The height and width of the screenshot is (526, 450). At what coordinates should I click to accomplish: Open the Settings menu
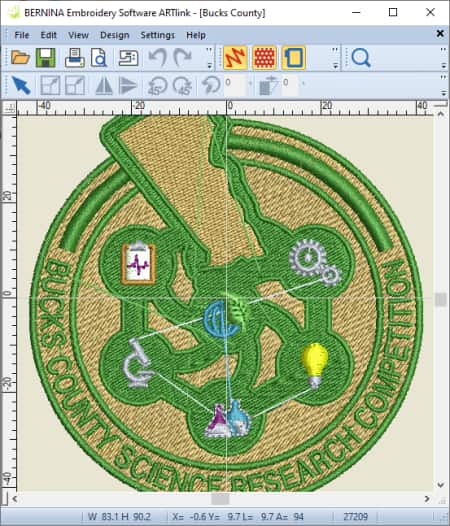(x=157, y=35)
